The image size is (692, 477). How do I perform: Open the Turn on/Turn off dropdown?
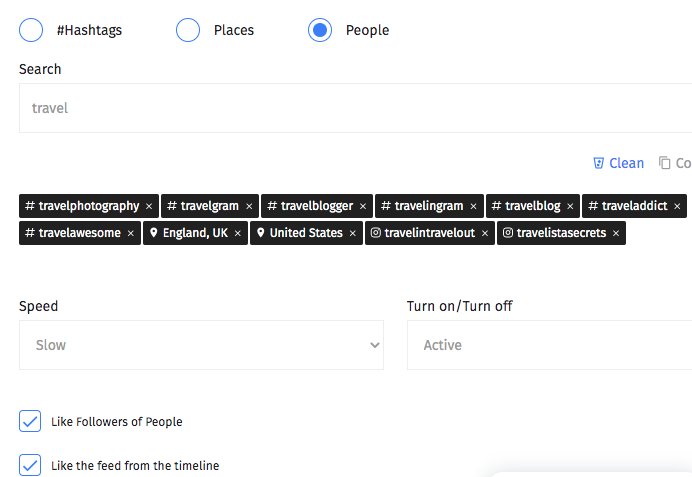point(549,345)
